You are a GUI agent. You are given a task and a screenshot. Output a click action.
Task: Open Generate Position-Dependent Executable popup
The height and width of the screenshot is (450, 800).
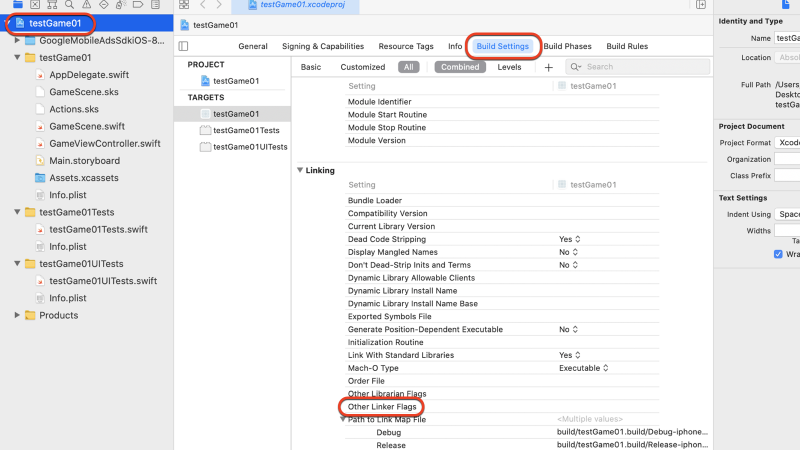coord(568,329)
